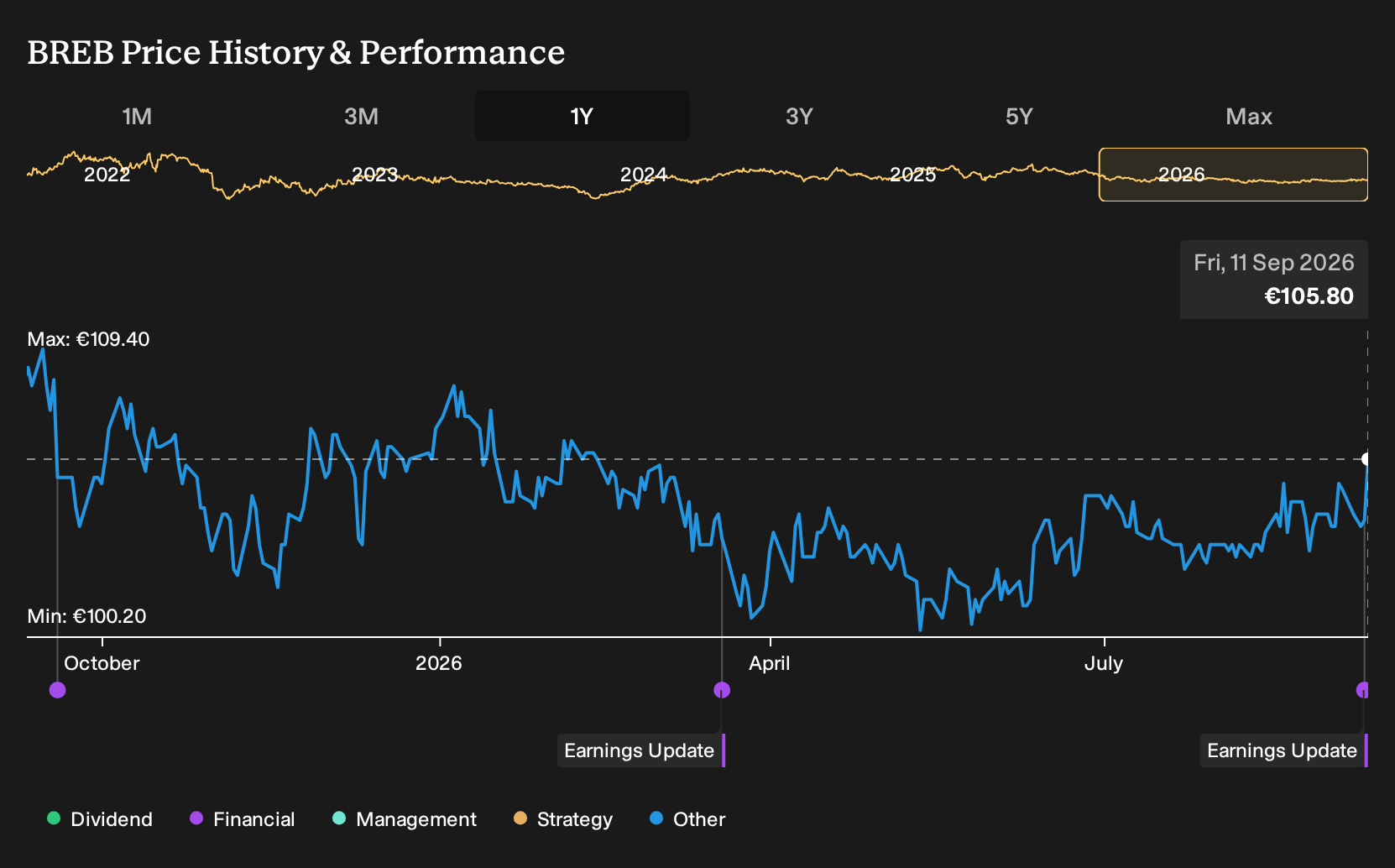Click the white data point on price line
This screenshot has width=1395, height=868.
1366,459
